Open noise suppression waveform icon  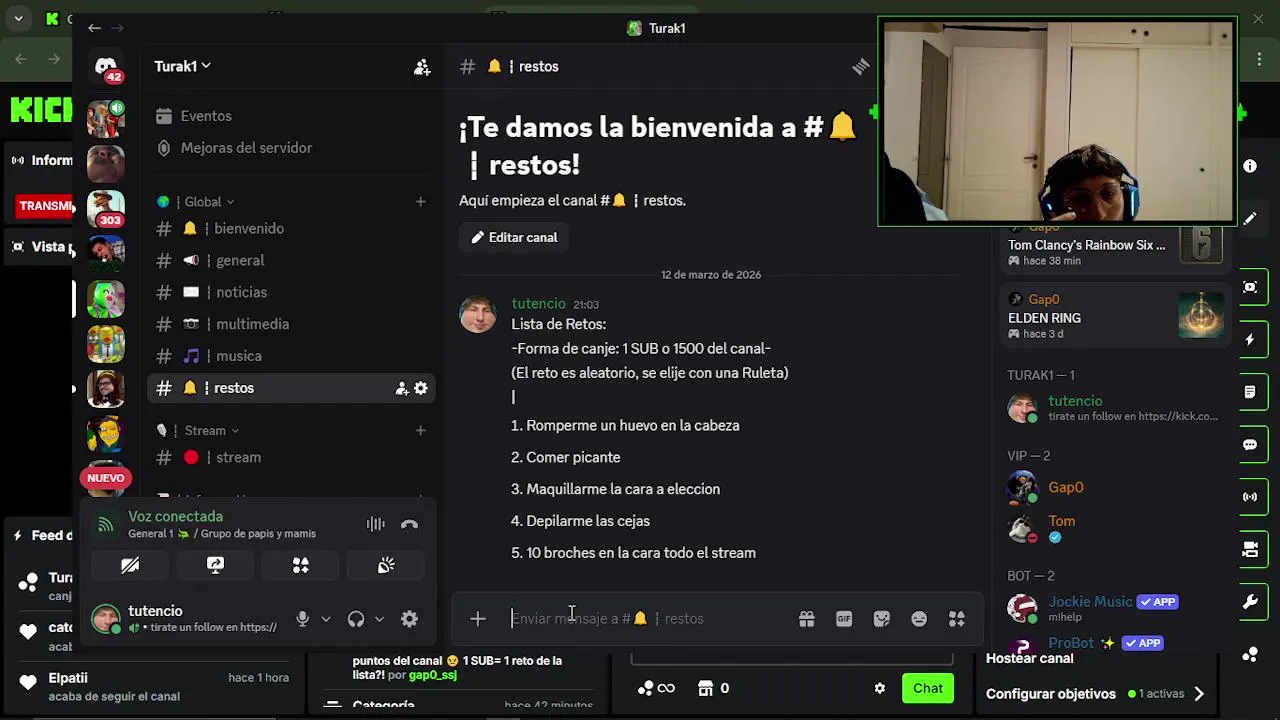(x=375, y=524)
